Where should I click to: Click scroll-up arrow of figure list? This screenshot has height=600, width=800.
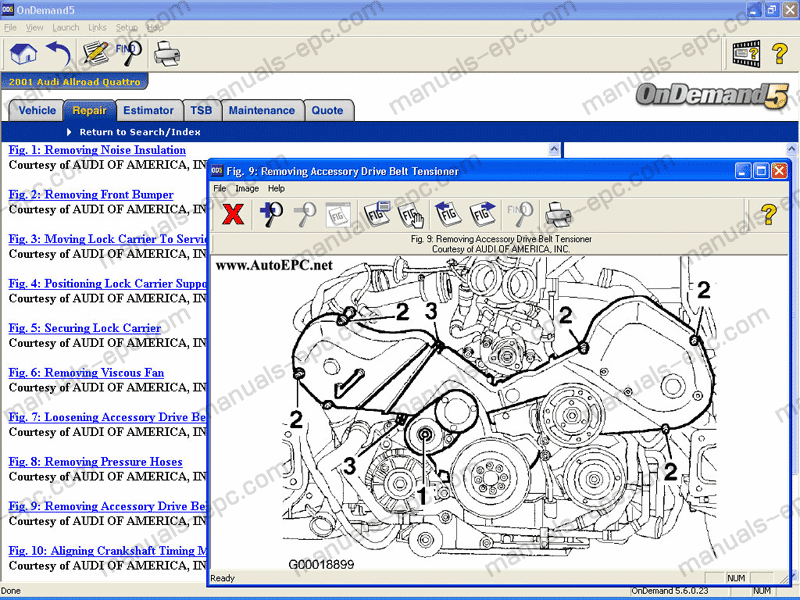554,149
